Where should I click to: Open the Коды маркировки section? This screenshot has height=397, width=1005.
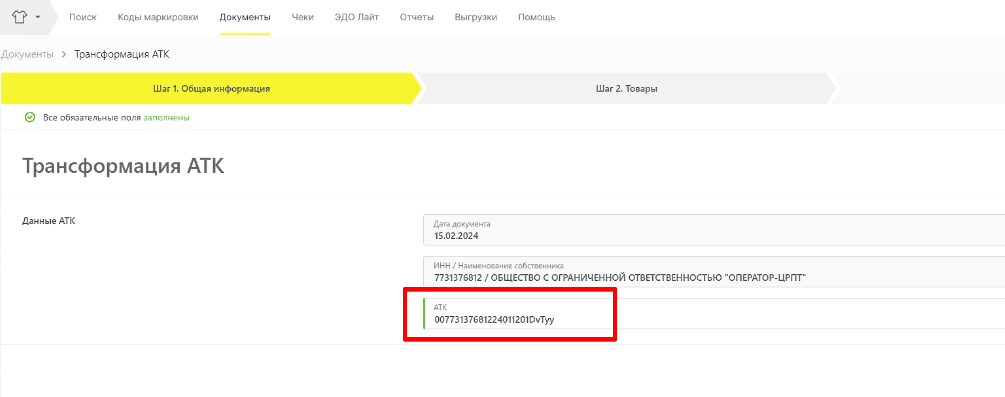[x=158, y=17]
